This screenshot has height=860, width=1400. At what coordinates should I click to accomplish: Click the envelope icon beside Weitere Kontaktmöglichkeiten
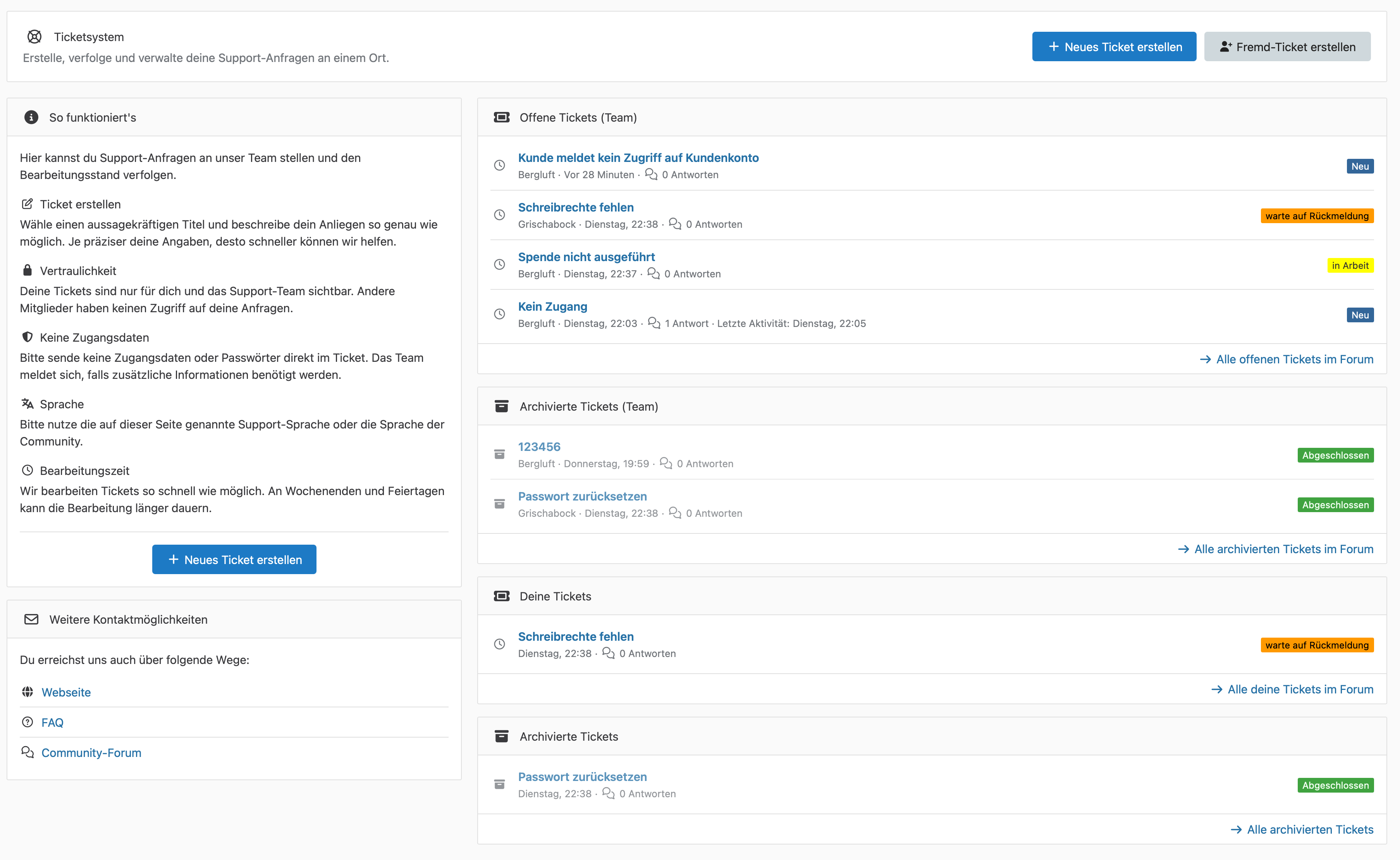click(31, 619)
